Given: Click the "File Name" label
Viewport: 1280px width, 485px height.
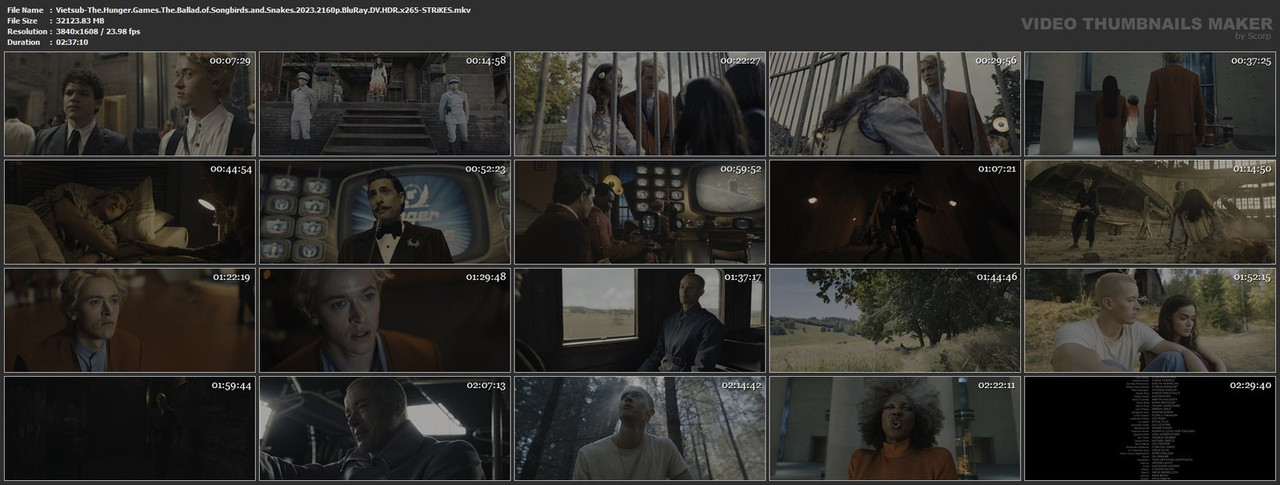Looking at the screenshot, I should [x=24, y=9].
